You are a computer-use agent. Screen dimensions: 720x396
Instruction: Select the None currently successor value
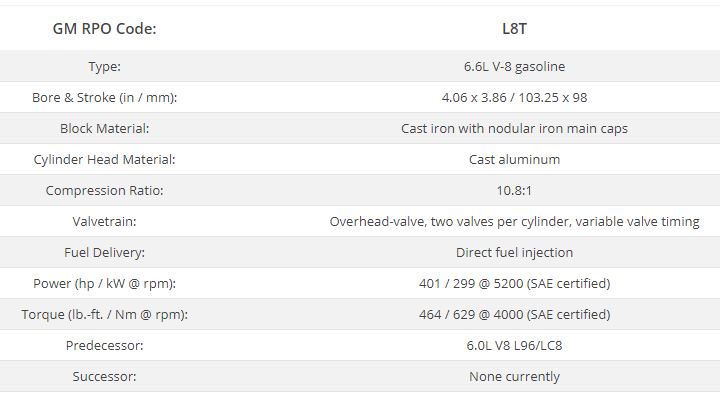(x=514, y=376)
